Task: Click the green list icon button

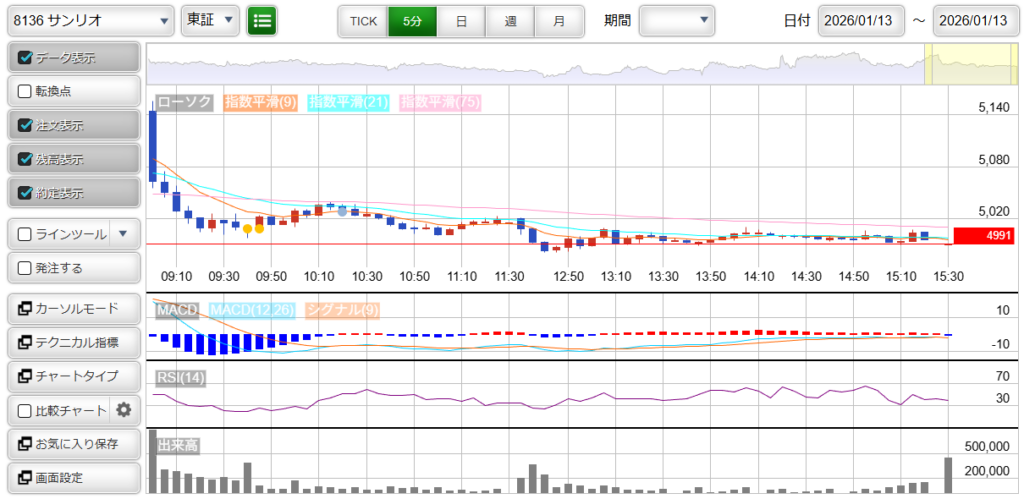Action: pos(262,20)
